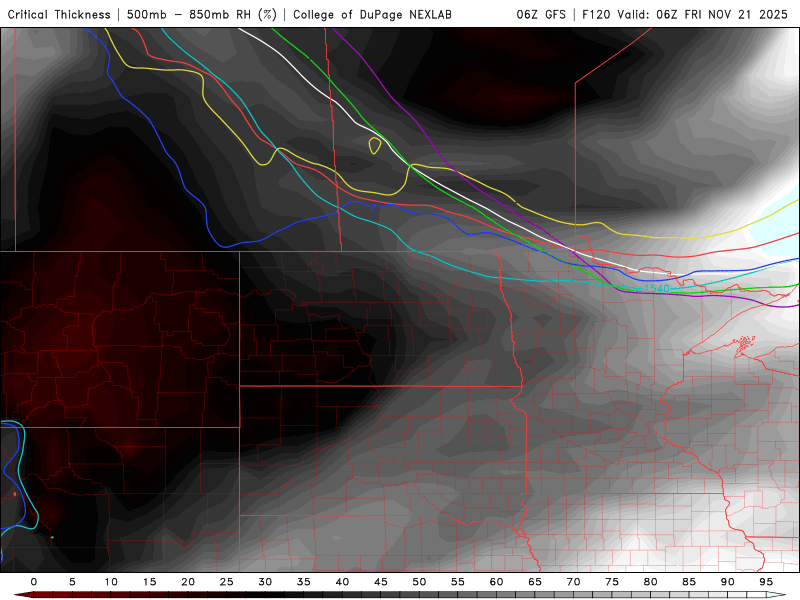
Task: Click the colorbar value "65"
Action: tap(535, 582)
